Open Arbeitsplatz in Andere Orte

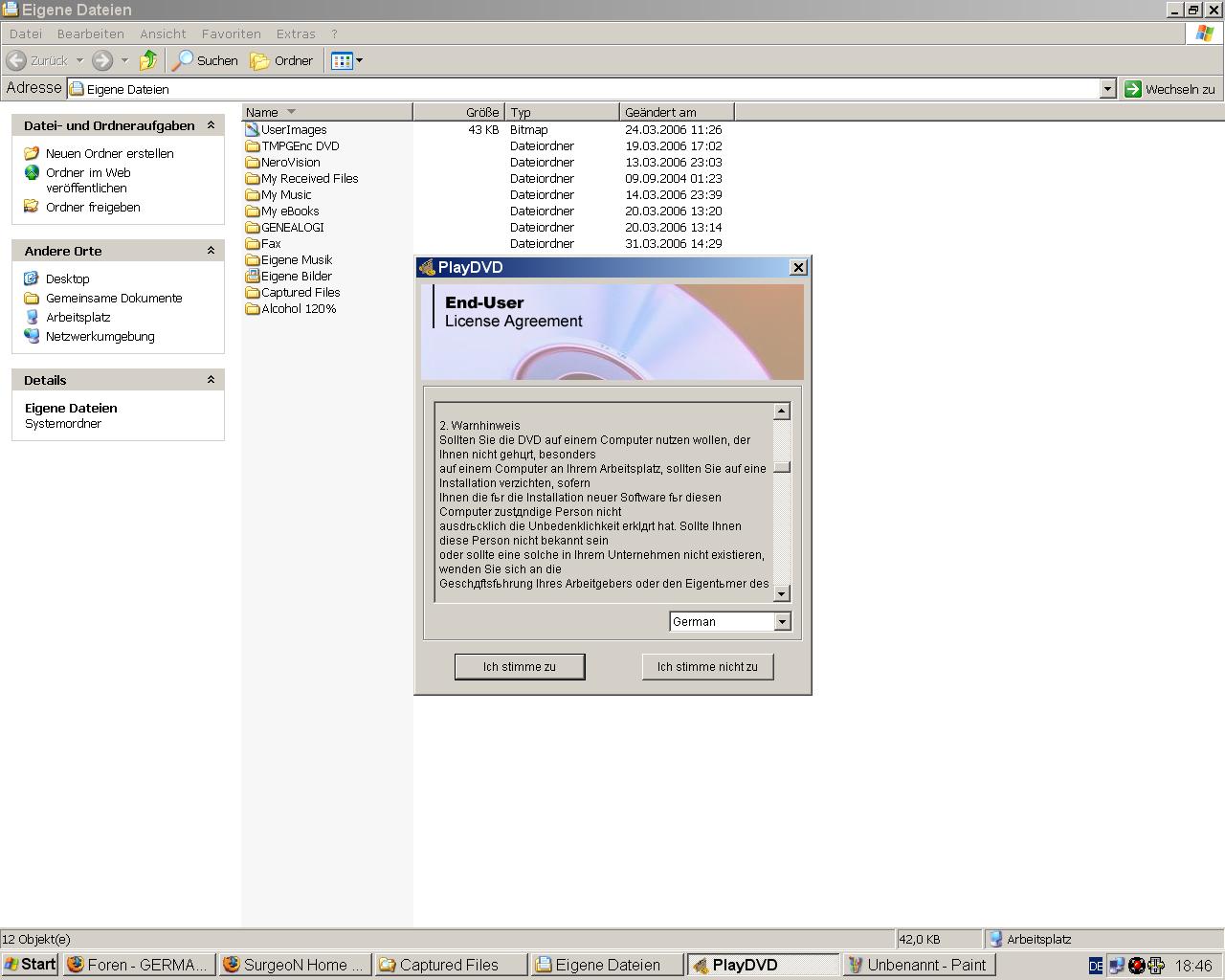(x=78, y=317)
